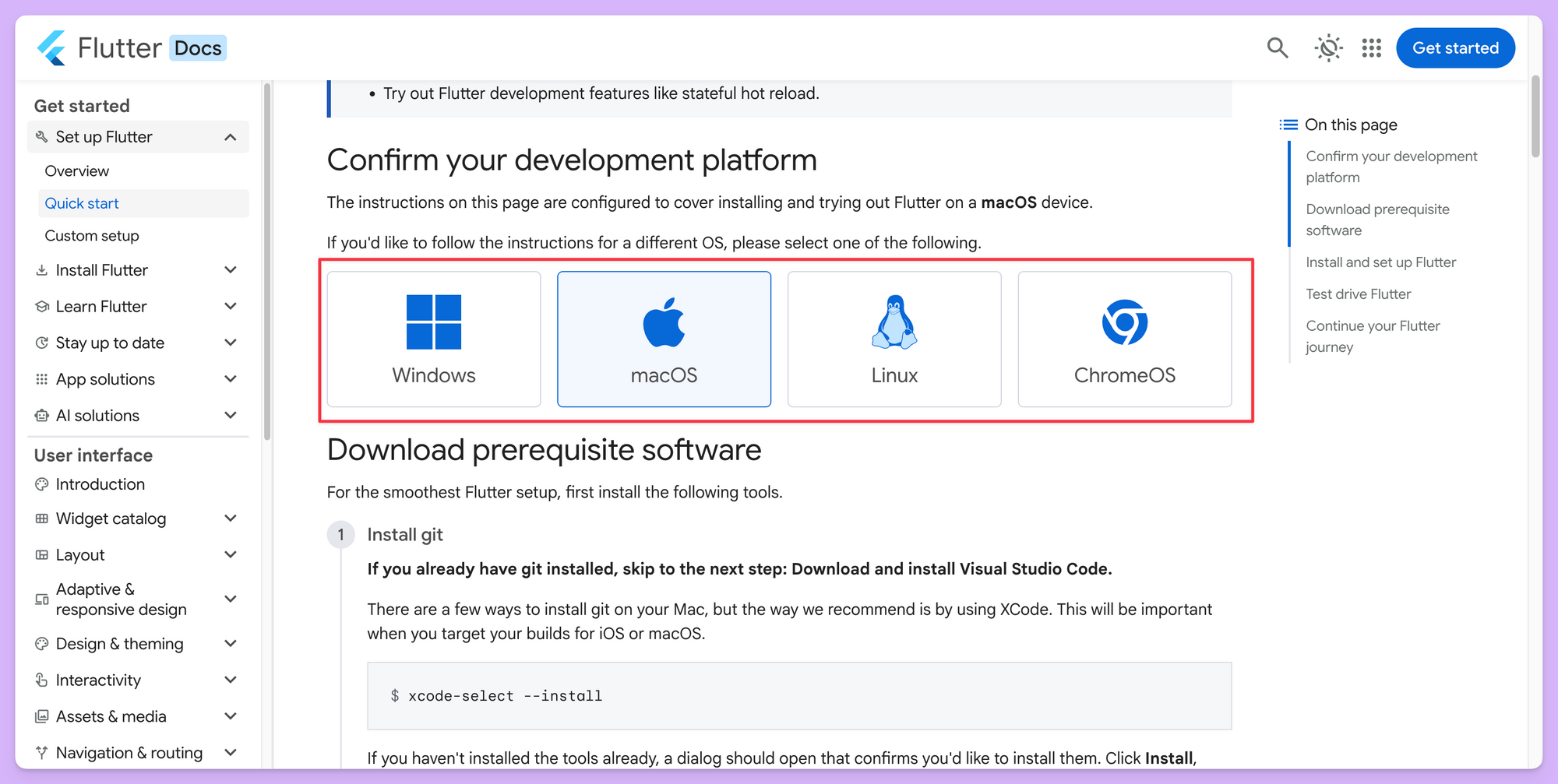This screenshot has height=784, width=1558.
Task: Choose the Linux penguin icon
Action: 894,322
